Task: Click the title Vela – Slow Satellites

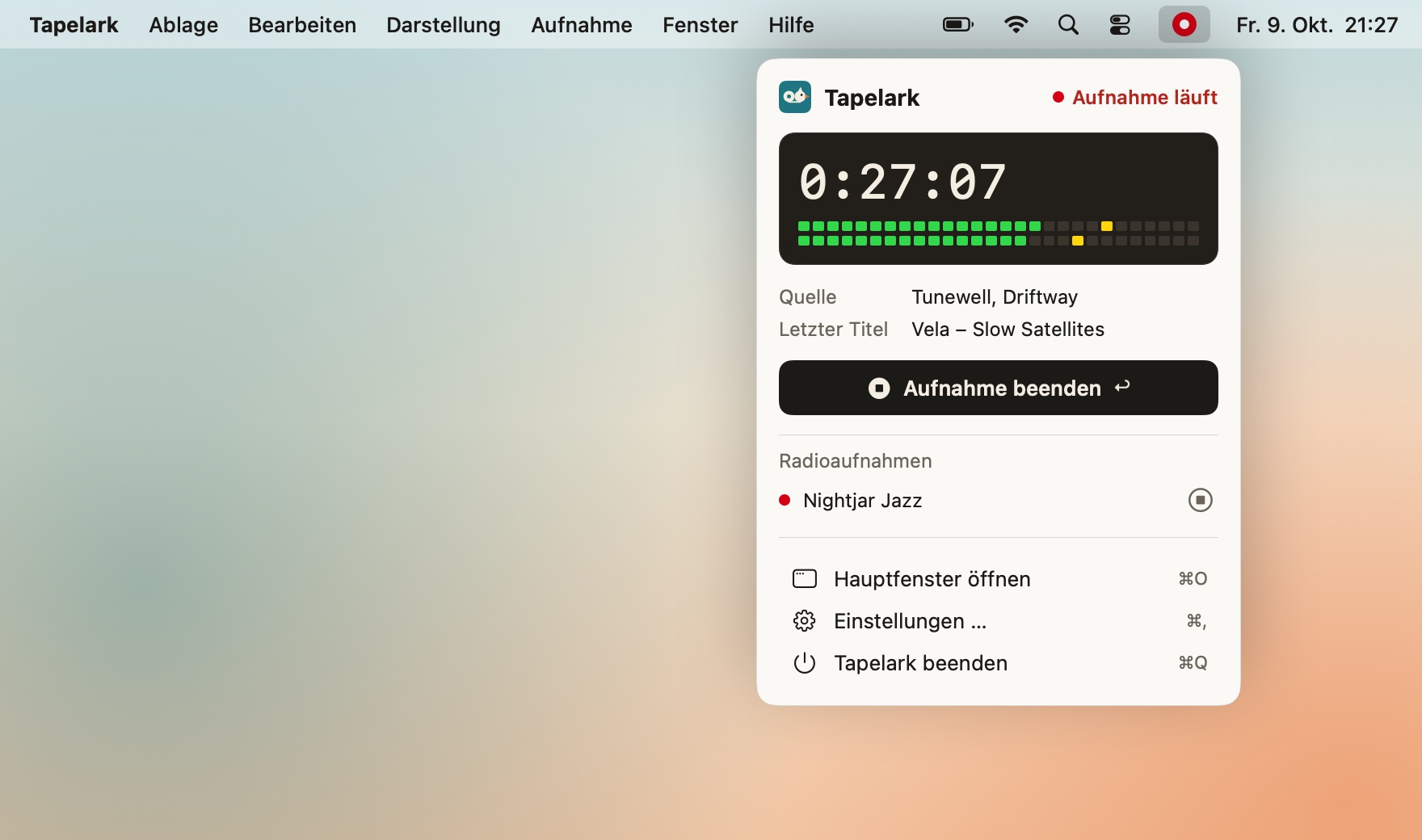Action: [x=1008, y=329]
